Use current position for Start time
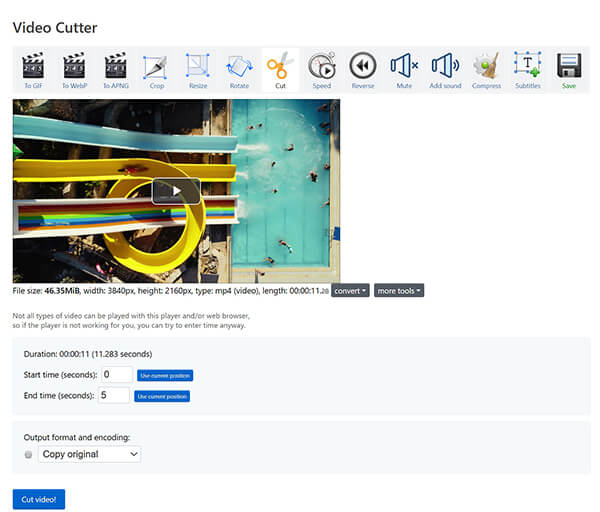Image resolution: width=600 pixels, height=512 pixels. (165, 376)
